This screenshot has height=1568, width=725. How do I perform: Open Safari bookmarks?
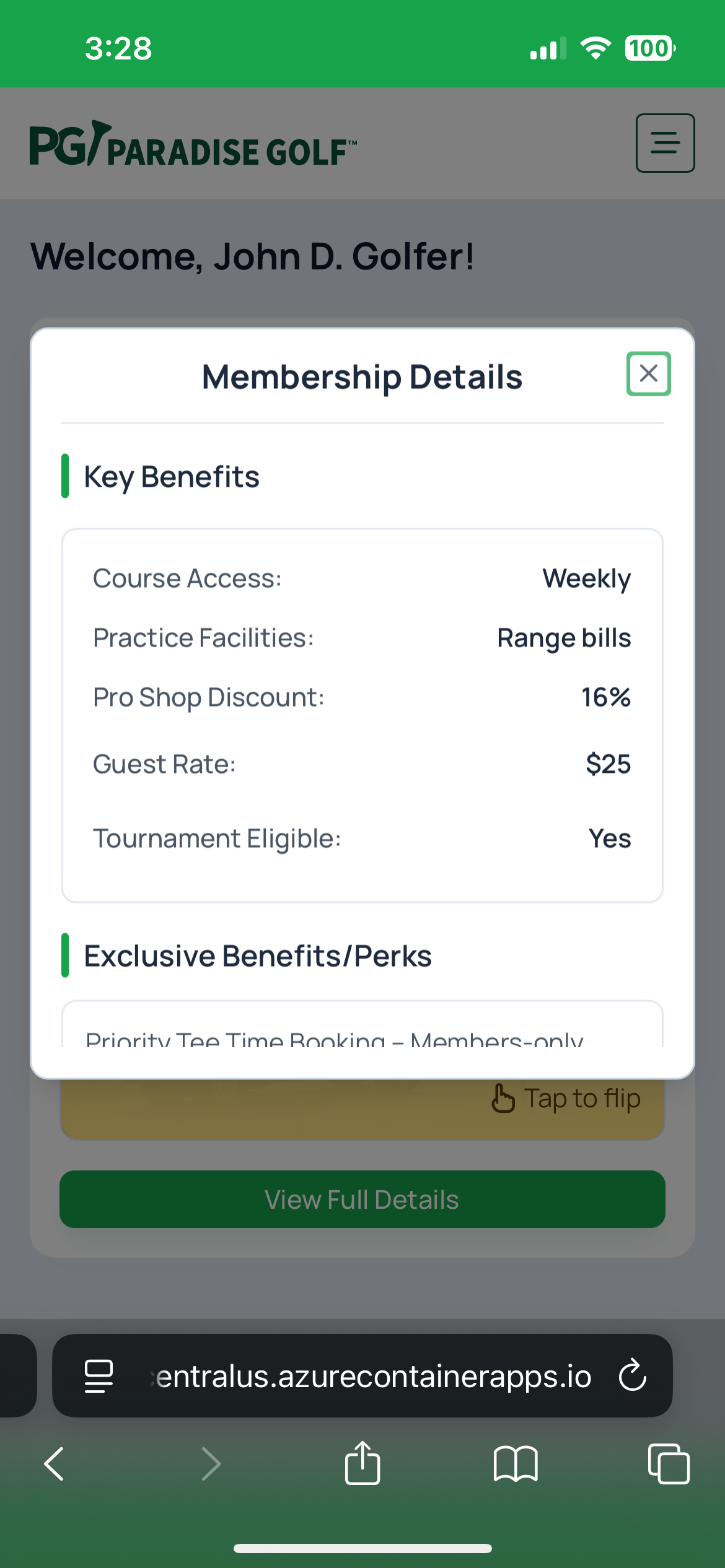click(516, 1464)
